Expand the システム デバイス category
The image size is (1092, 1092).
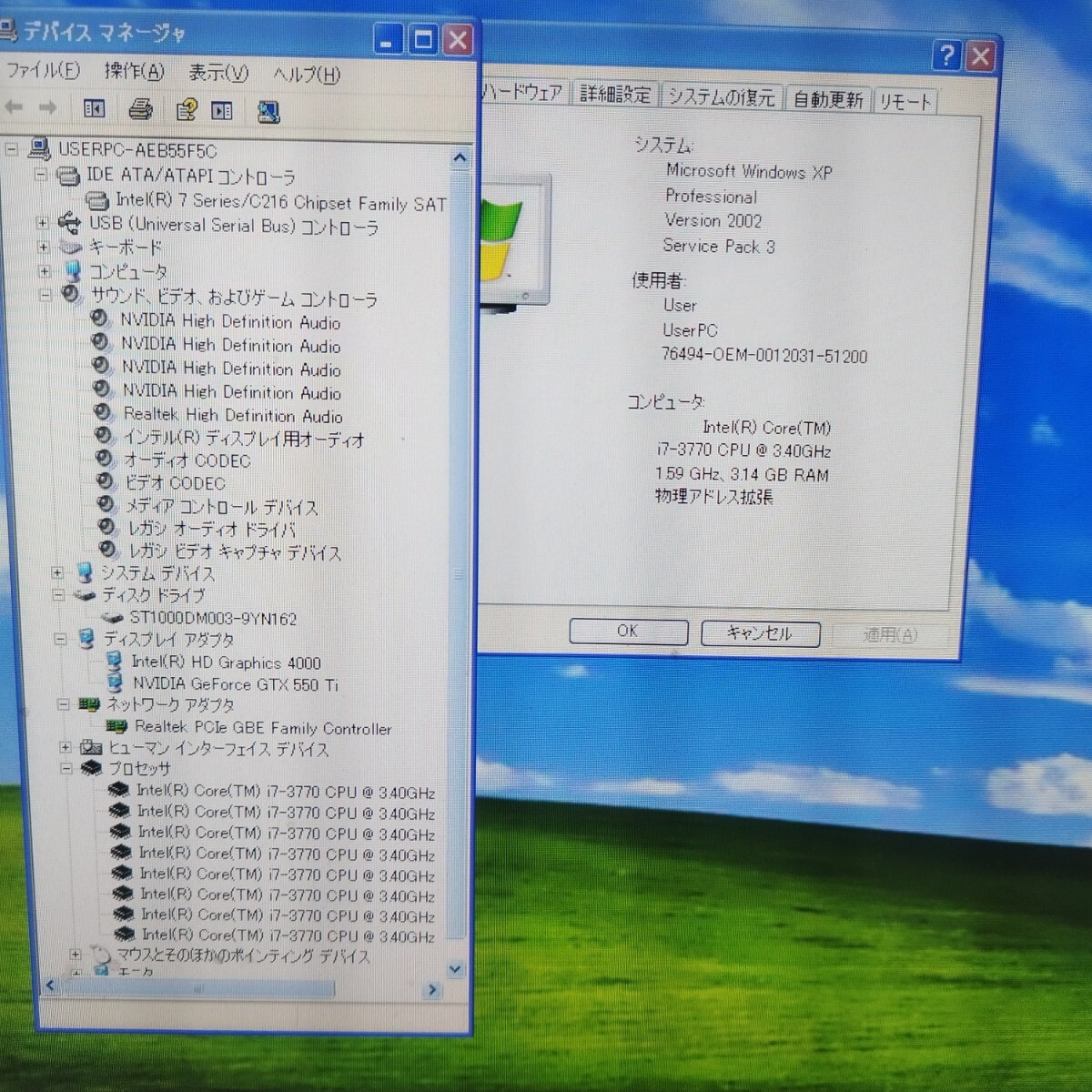tap(56, 572)
